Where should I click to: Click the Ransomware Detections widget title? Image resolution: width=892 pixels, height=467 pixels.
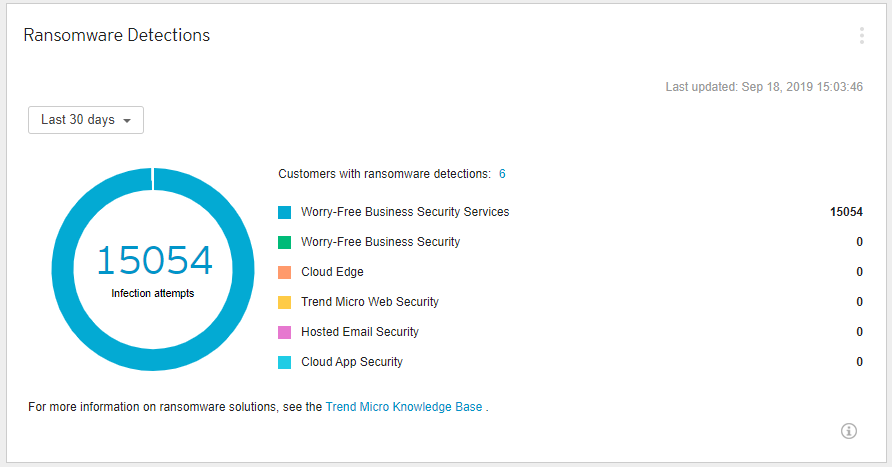tap(116, 35)
